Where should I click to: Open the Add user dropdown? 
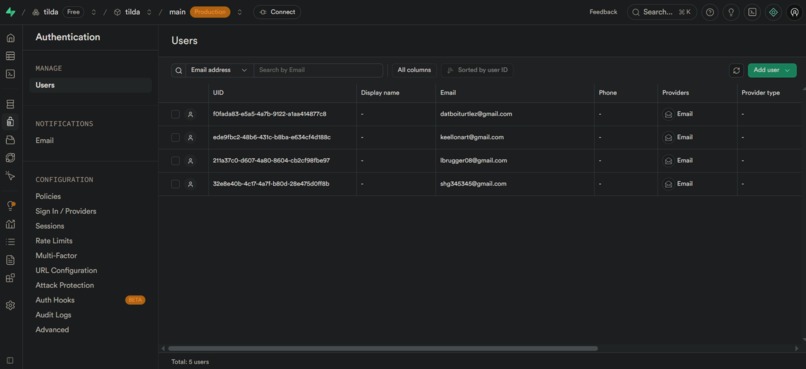point(772,70)
